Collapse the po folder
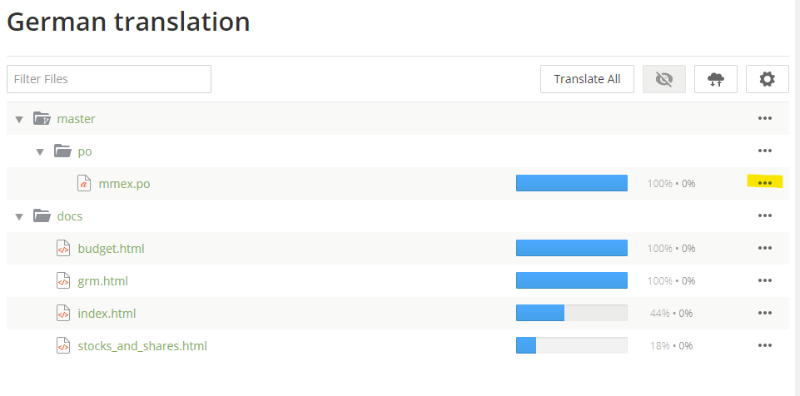Image resolution: width=800 pixels, height=396 pixels. 40,152
